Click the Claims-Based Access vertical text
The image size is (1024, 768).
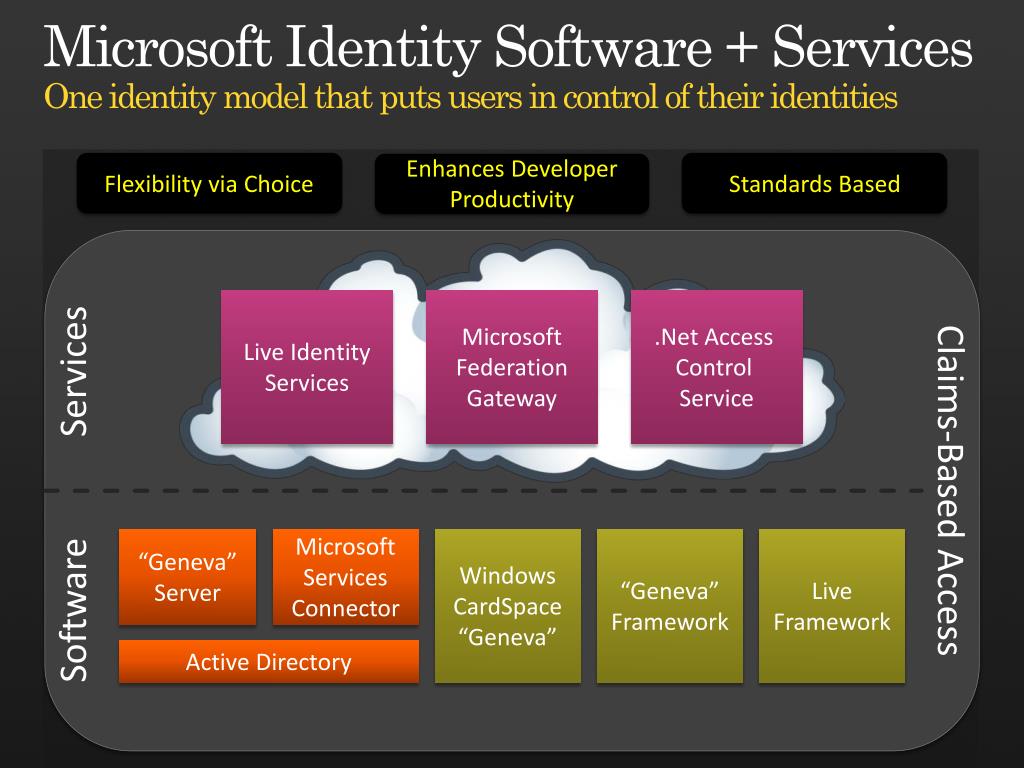[950, 490]
